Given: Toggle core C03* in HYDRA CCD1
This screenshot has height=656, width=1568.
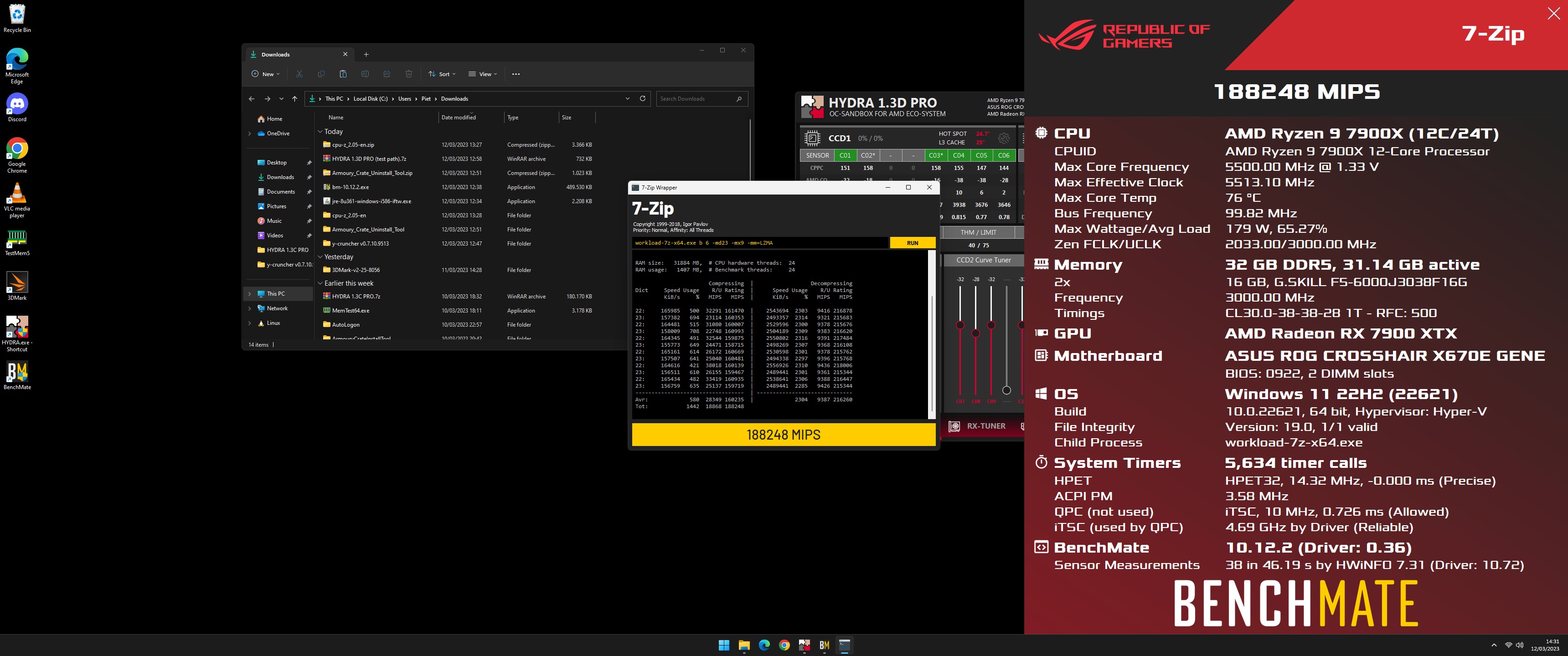Looking at the screenshot, I should [936, 155].
